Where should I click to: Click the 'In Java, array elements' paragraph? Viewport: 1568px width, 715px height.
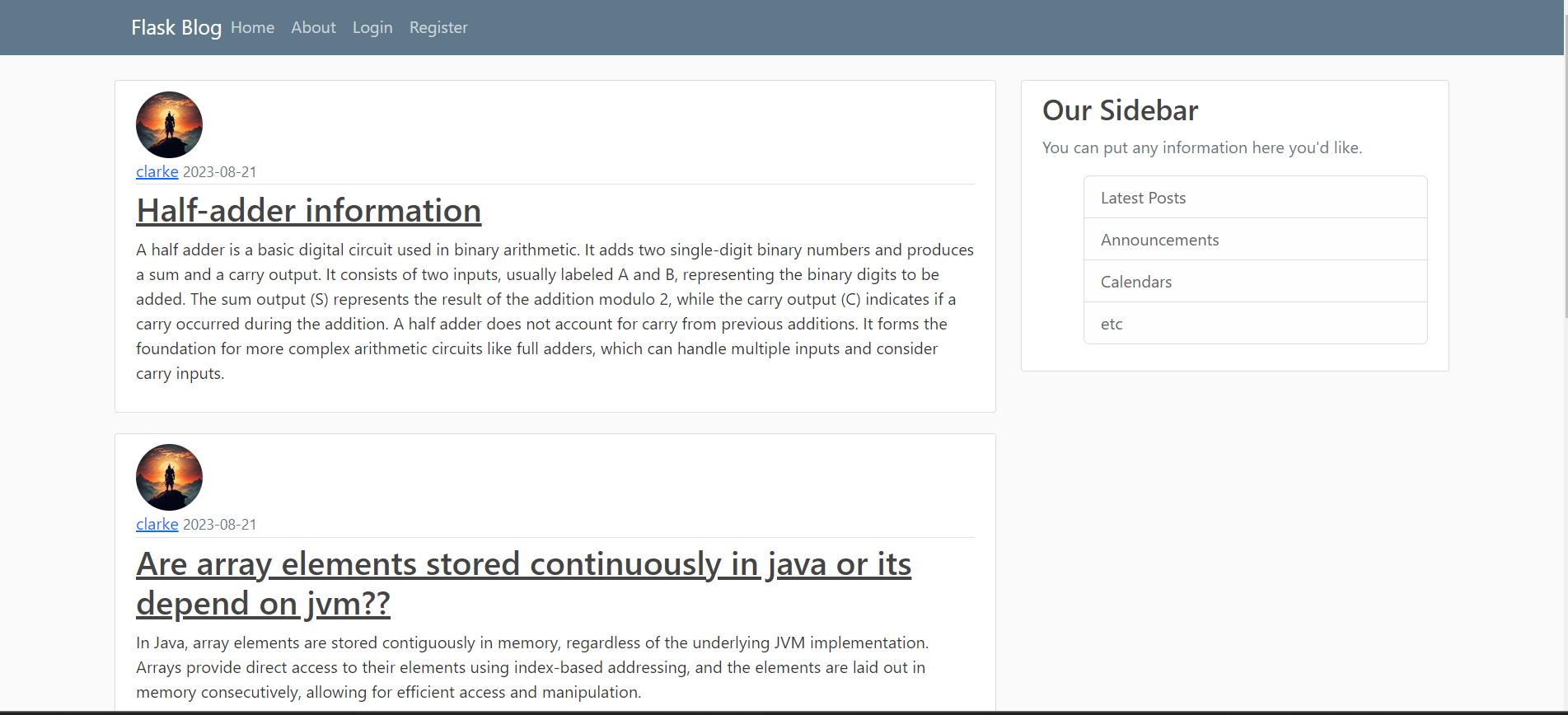[532, 667]
